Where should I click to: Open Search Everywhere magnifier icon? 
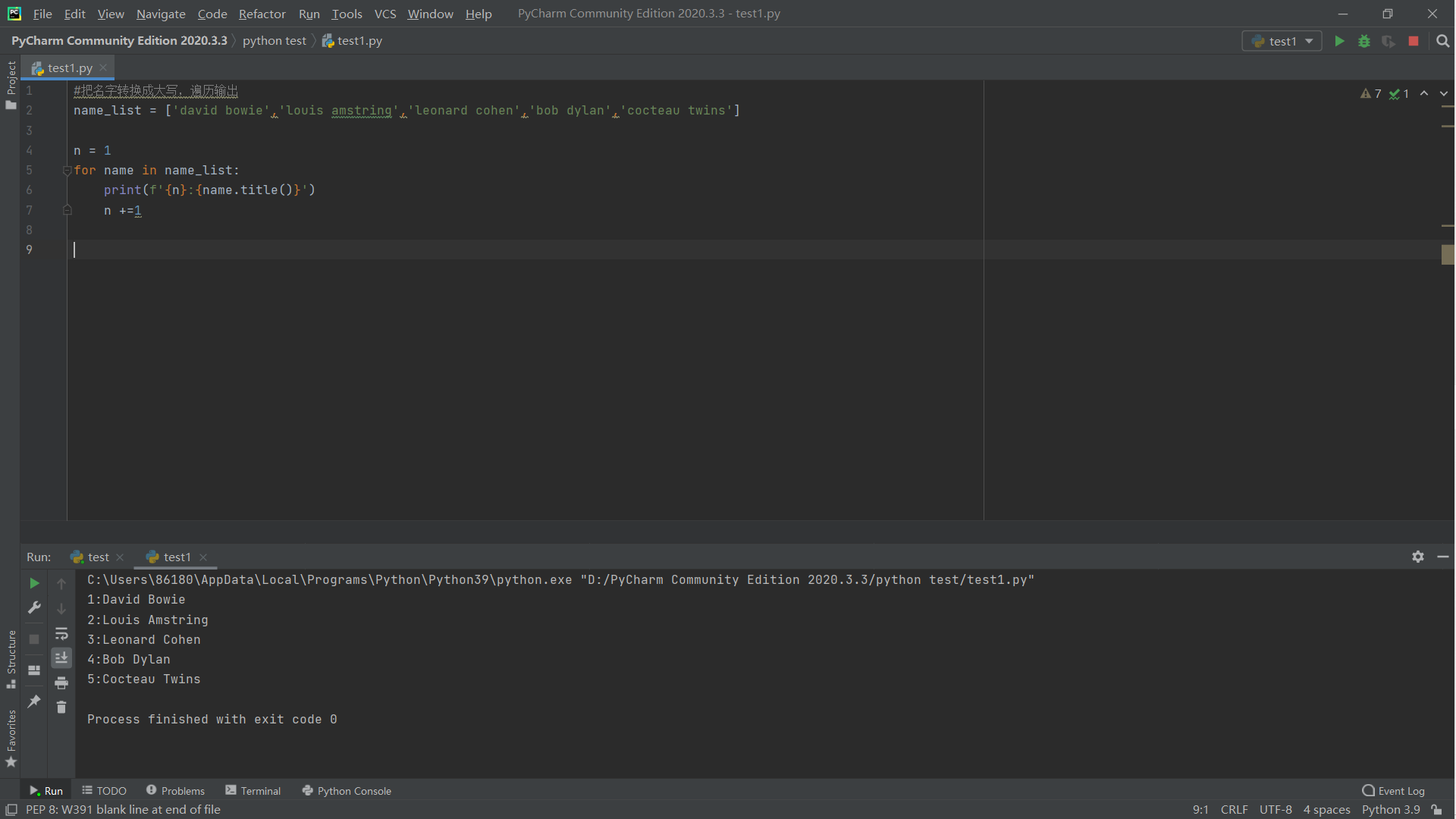click(x=1442, y=41)
